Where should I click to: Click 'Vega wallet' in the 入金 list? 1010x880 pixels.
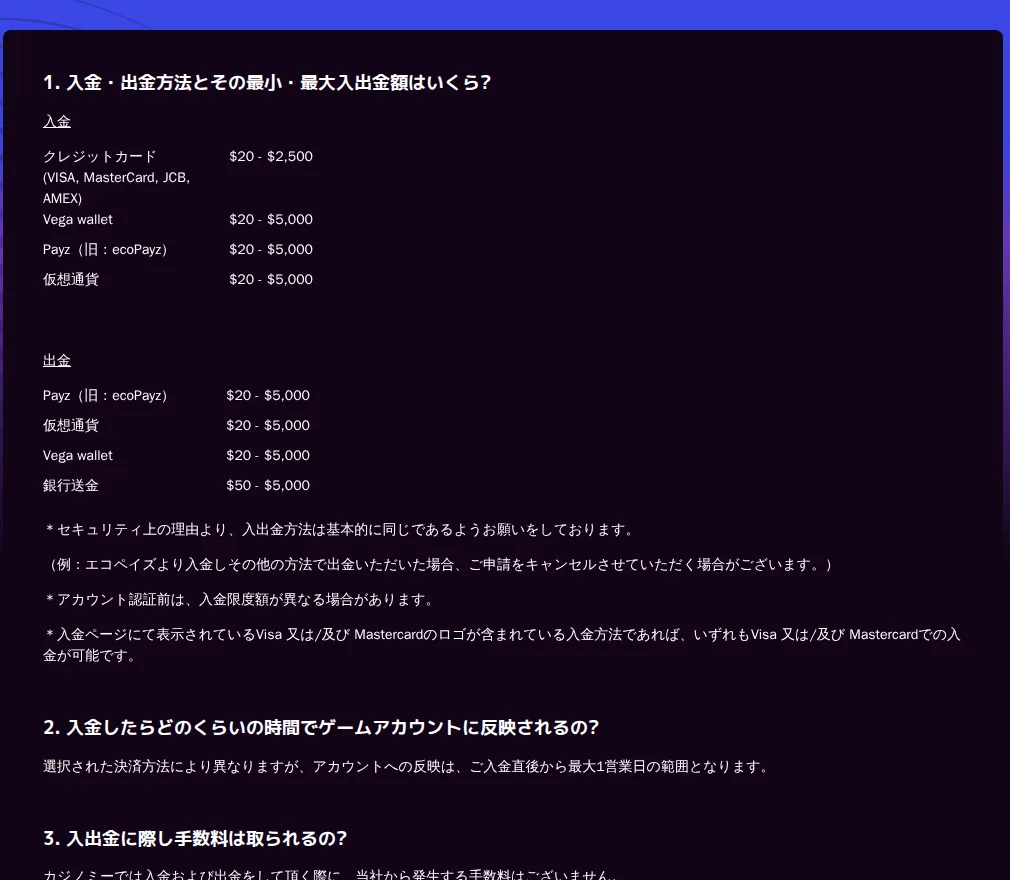pyautogui.click(x=77, y=220)
